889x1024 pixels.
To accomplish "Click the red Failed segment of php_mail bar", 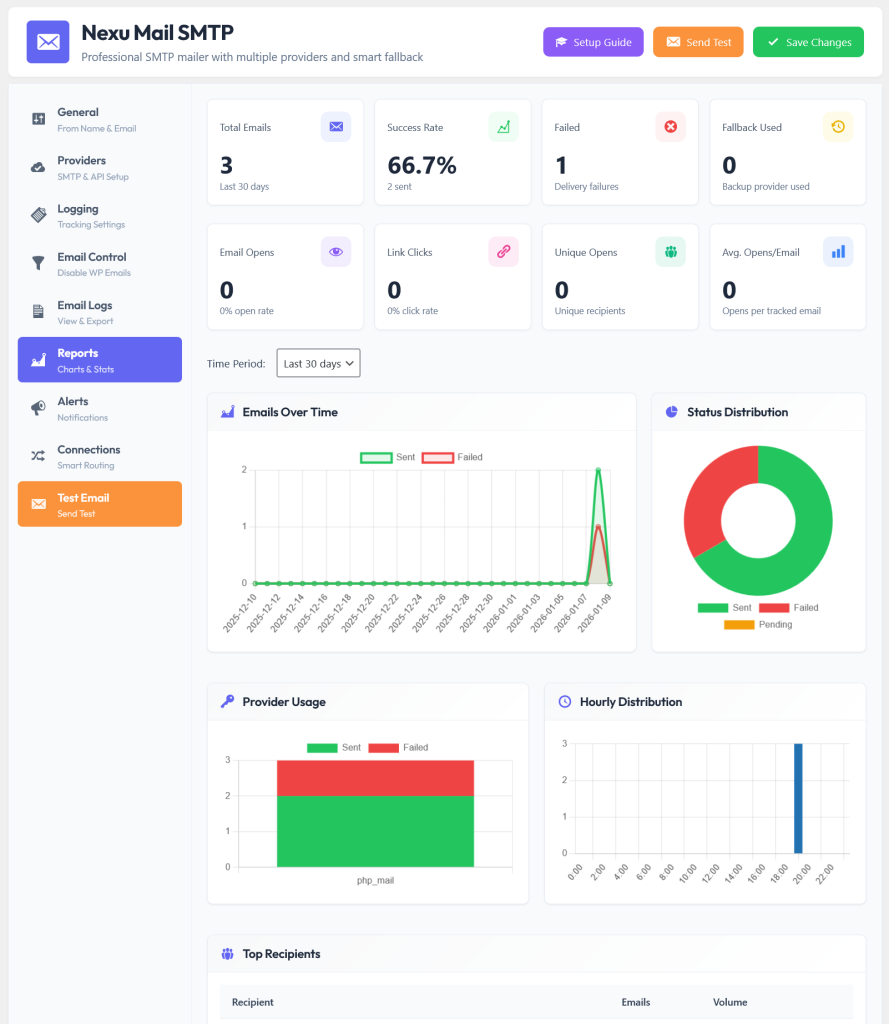I will pyautogui.click(x=375, y=778).
